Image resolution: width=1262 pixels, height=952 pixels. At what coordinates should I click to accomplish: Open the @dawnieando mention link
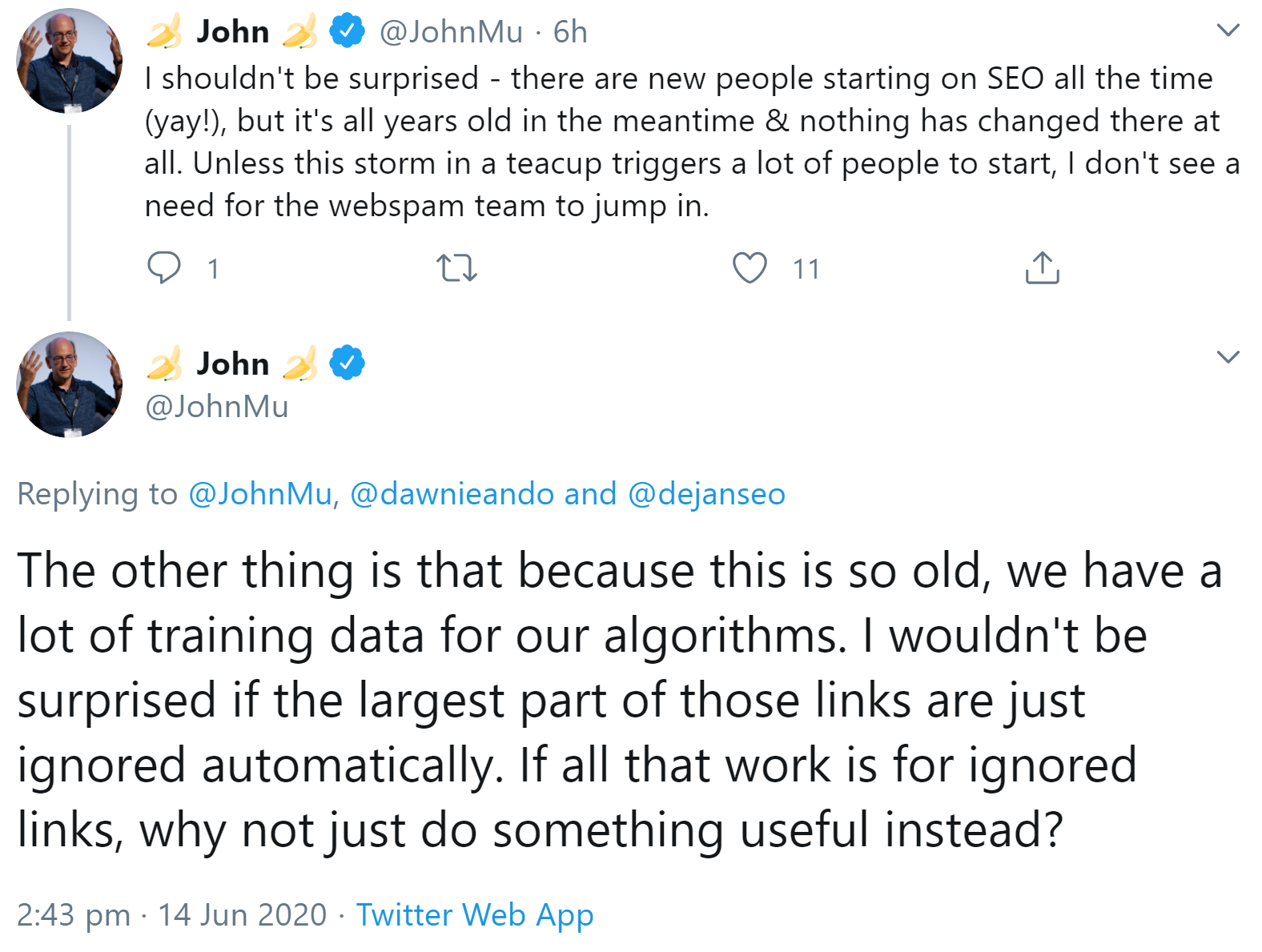452,494
